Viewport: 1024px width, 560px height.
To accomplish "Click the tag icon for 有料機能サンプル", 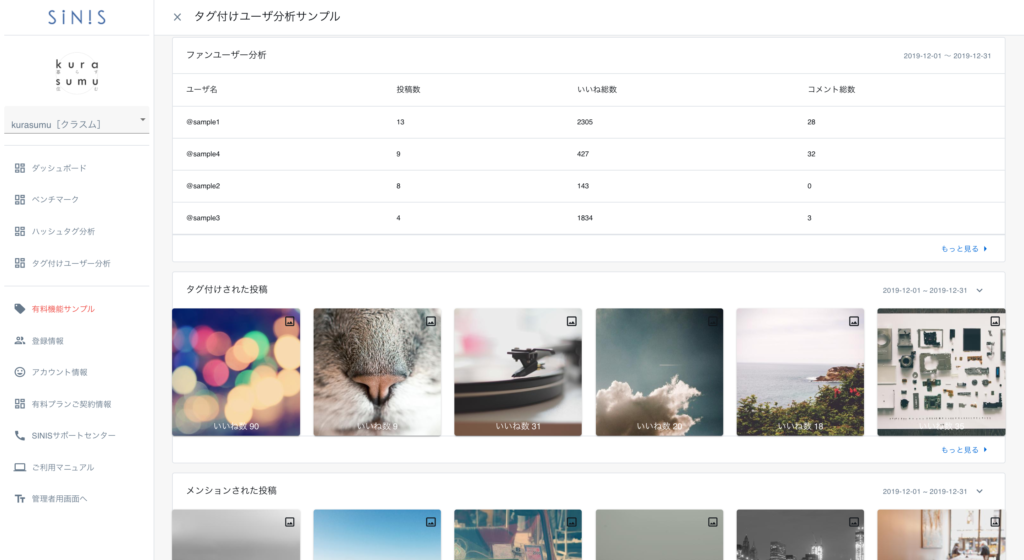I will 20,309.
